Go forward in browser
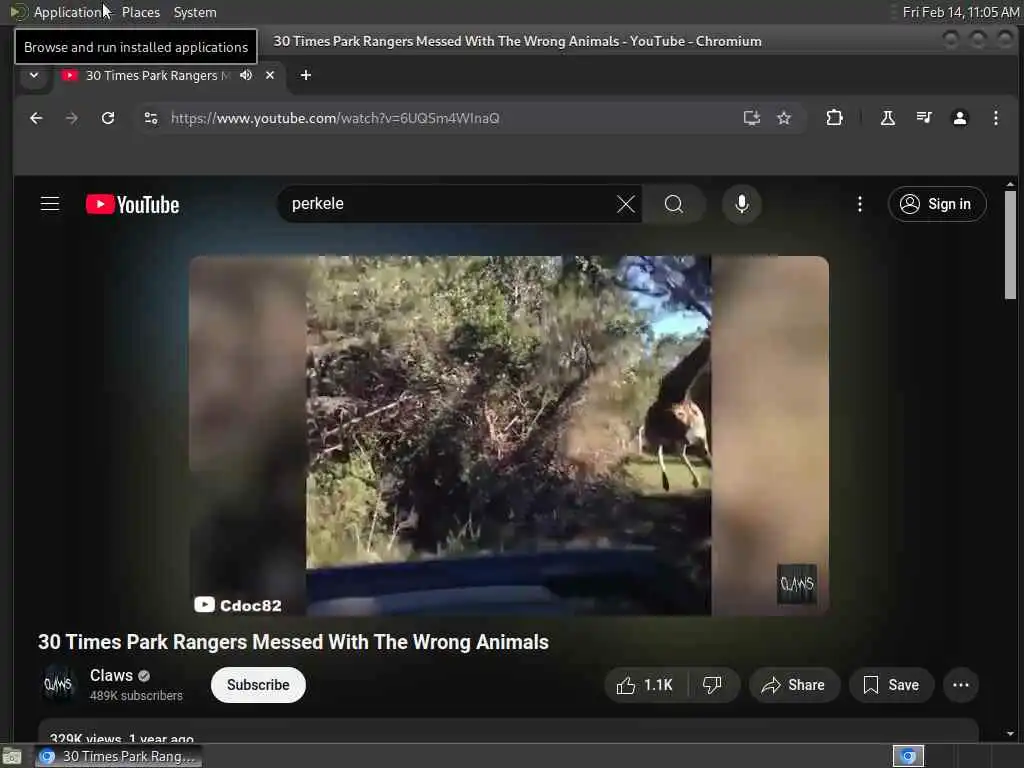Screen dimensions: 1024x768 point(72,118)
